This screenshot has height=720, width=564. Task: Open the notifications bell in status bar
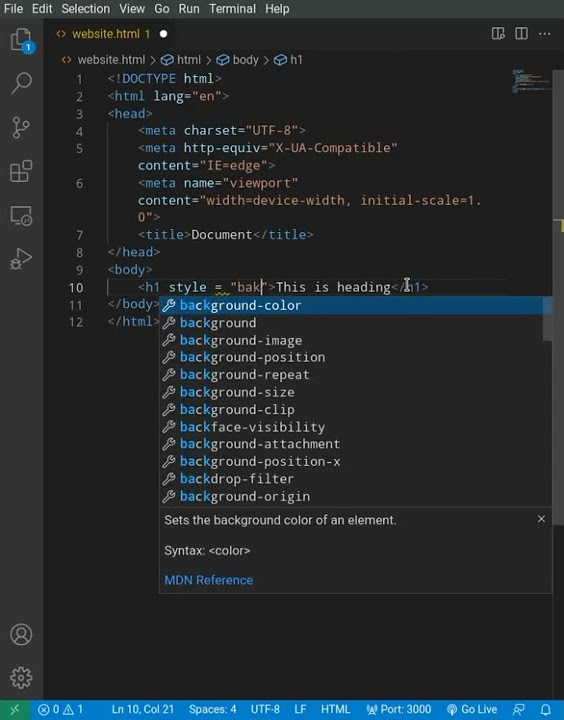pos(546,710)
